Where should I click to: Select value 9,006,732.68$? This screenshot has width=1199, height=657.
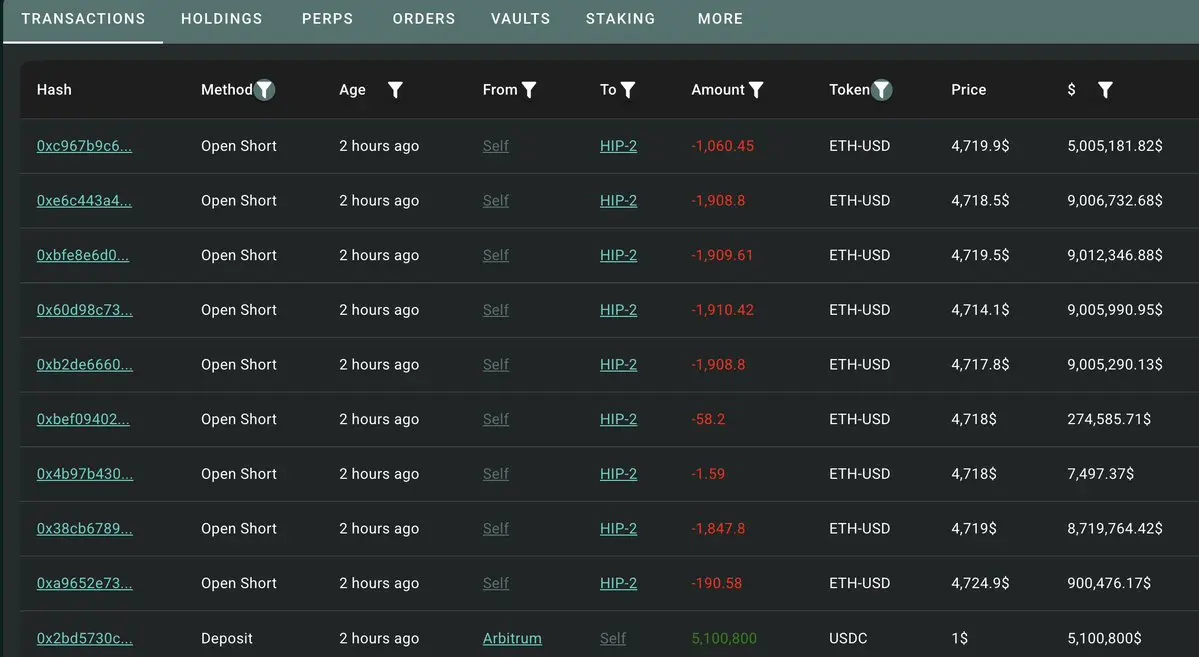(x=1115, y=200)
